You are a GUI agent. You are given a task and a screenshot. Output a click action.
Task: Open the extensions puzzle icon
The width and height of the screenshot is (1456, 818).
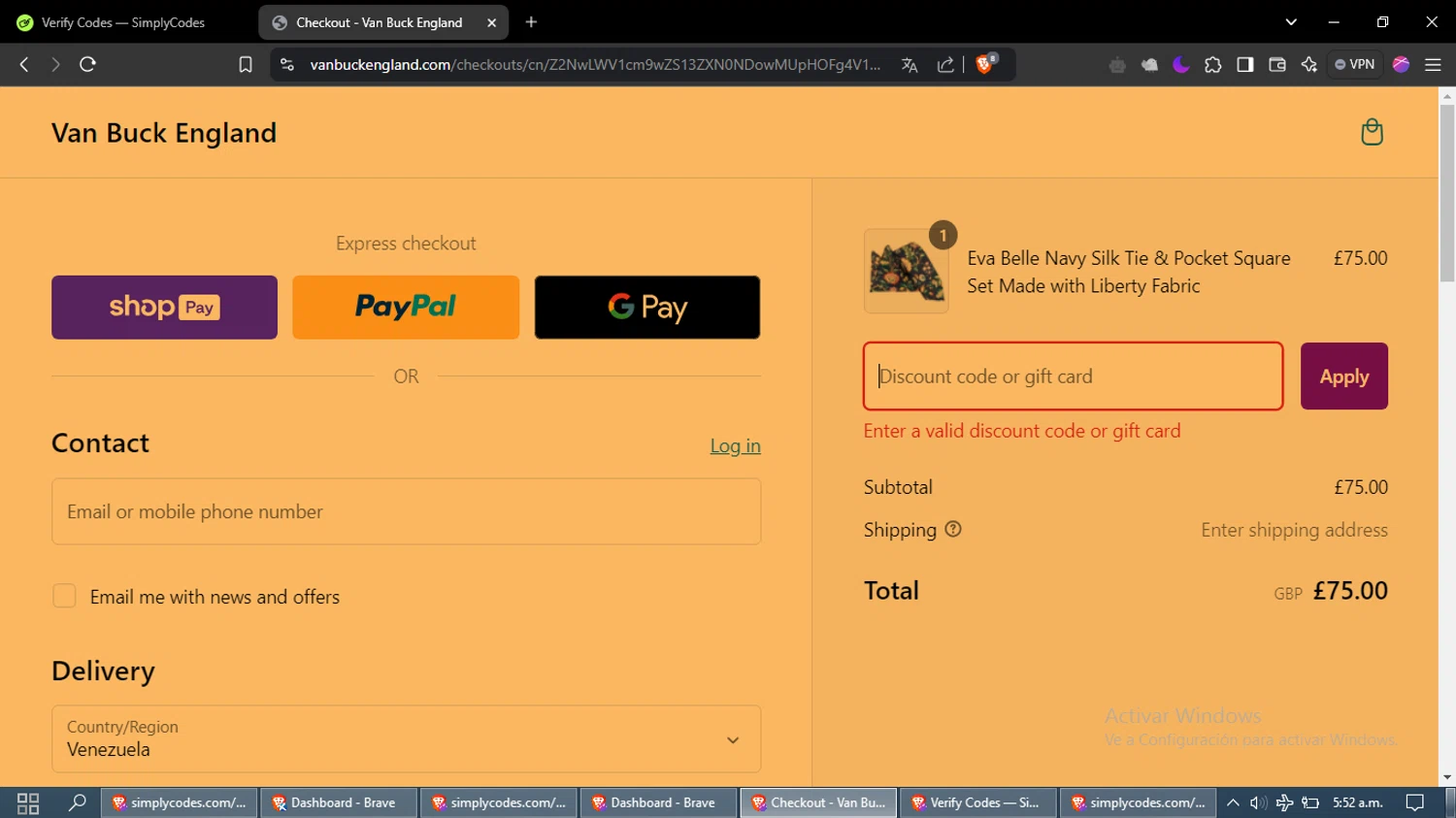tap(1213, 65)
